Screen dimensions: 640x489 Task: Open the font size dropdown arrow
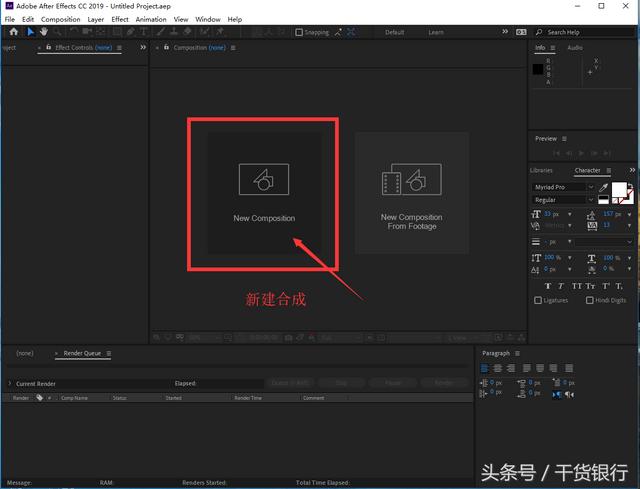(x=570, y=214)
